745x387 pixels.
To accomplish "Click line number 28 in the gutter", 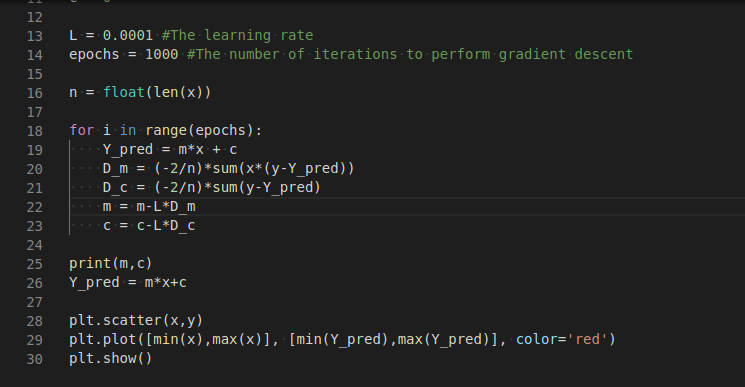I will (35, 321).
